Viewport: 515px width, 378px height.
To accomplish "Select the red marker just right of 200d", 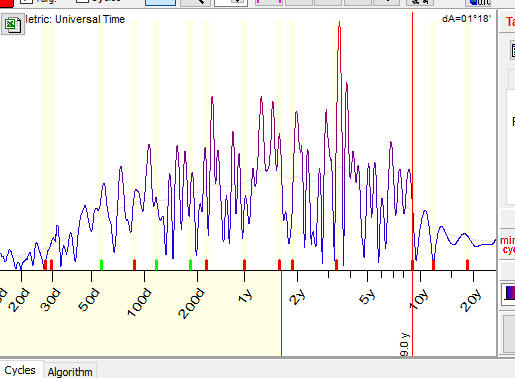I will coord(206,265).
